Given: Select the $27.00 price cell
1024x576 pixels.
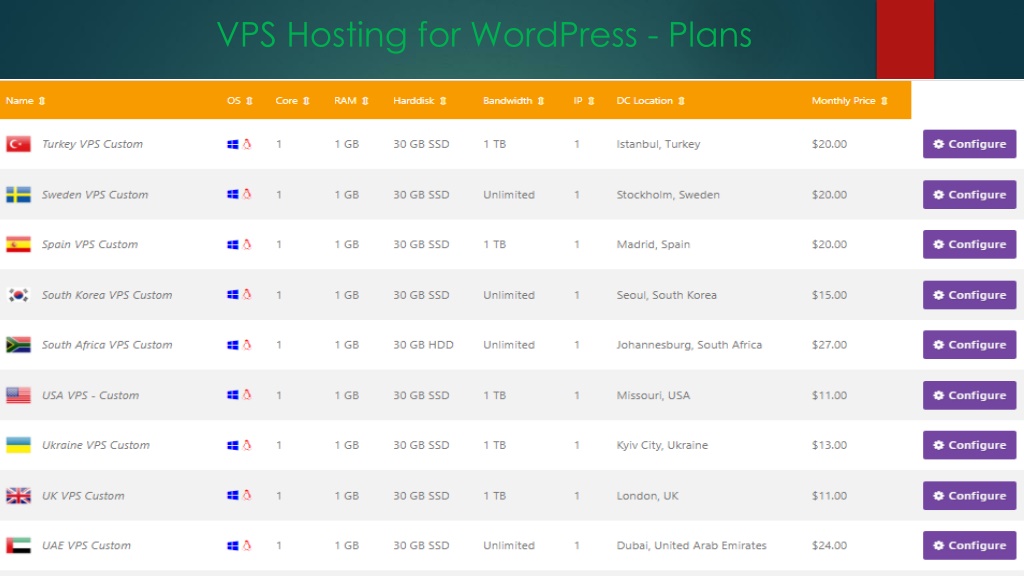Looking at the screenshot, I should pyautogui.click(x=829, y=344).
